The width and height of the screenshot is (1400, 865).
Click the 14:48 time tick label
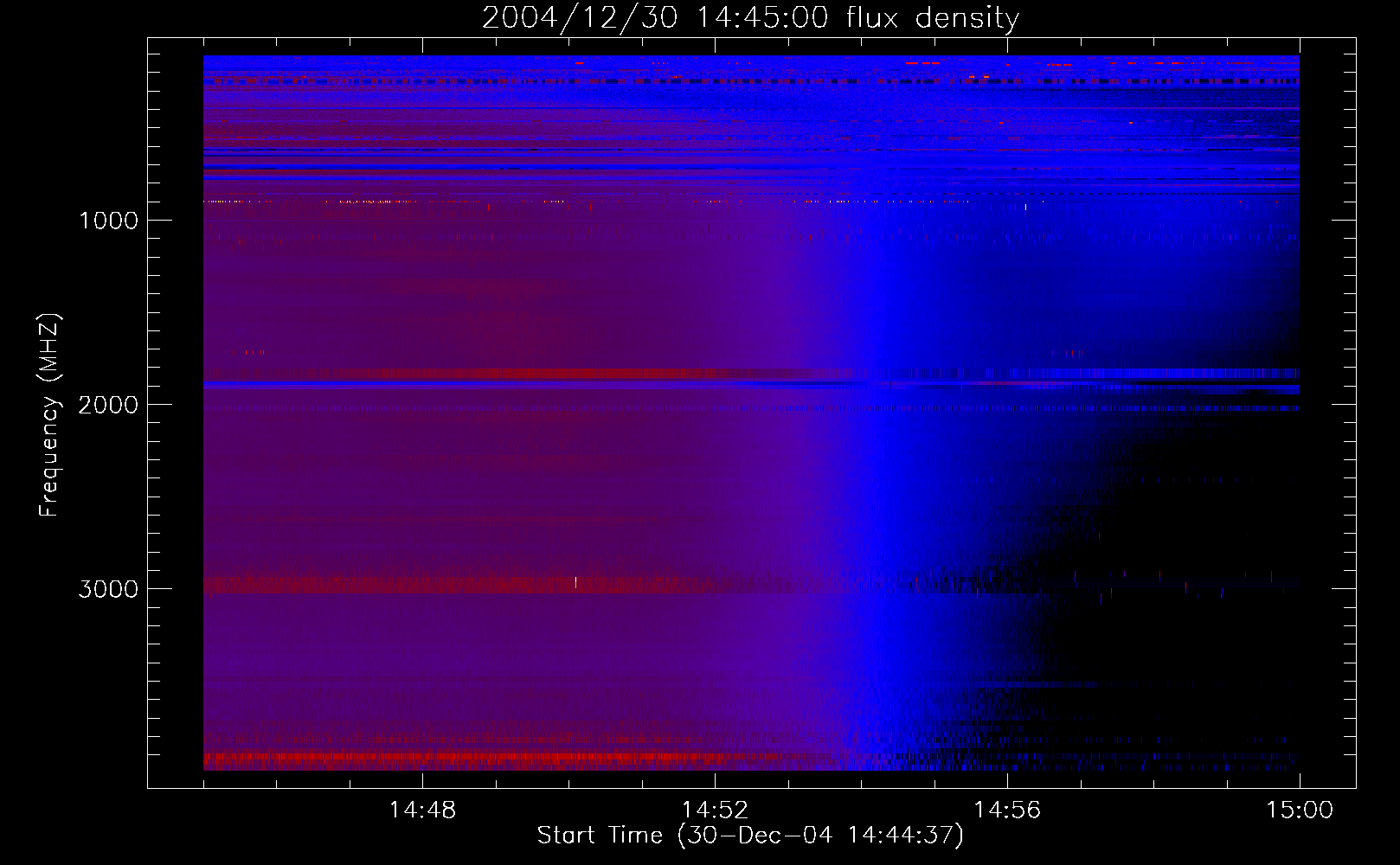tap(422, 811)
